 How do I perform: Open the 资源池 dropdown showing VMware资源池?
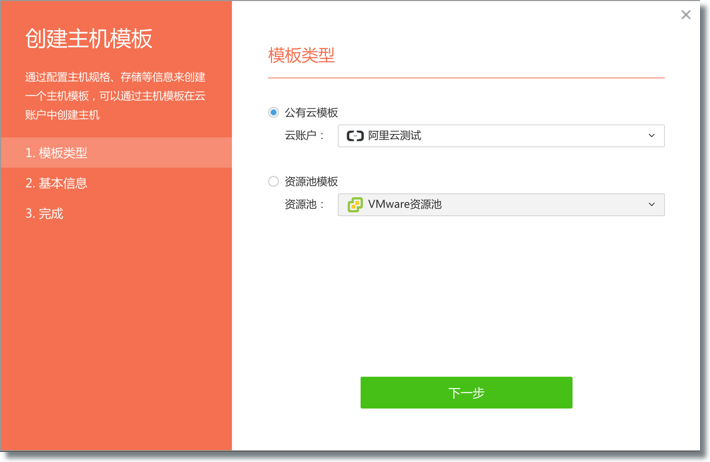point(500,205)
